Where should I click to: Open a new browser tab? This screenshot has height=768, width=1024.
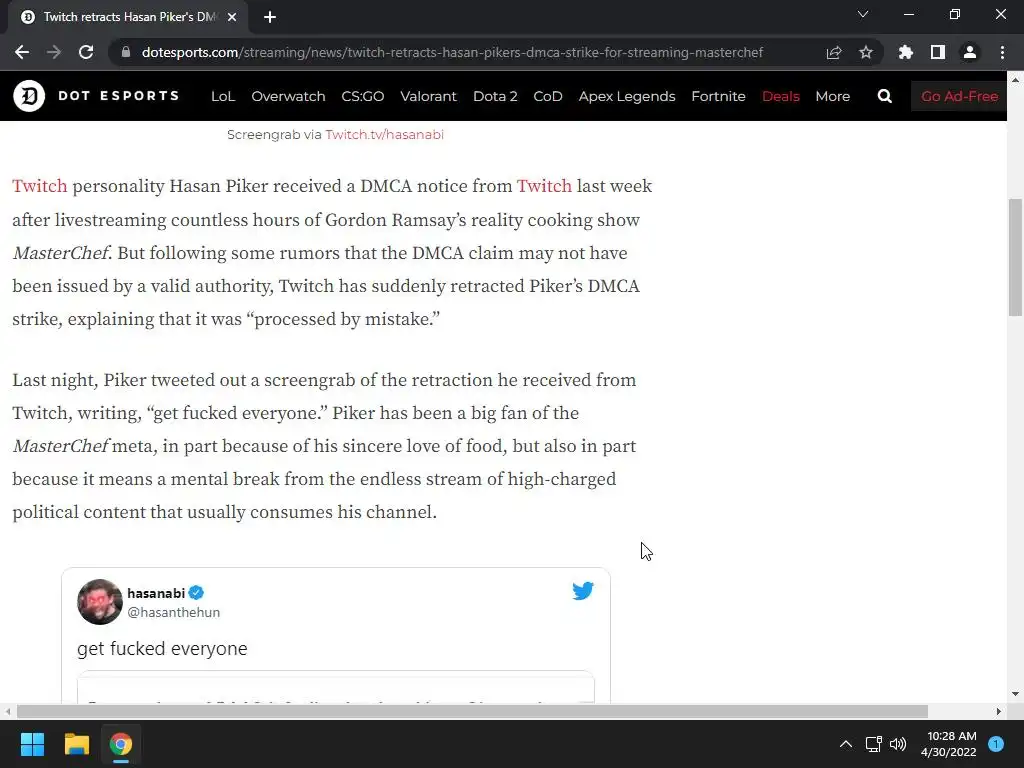[270, 17]
